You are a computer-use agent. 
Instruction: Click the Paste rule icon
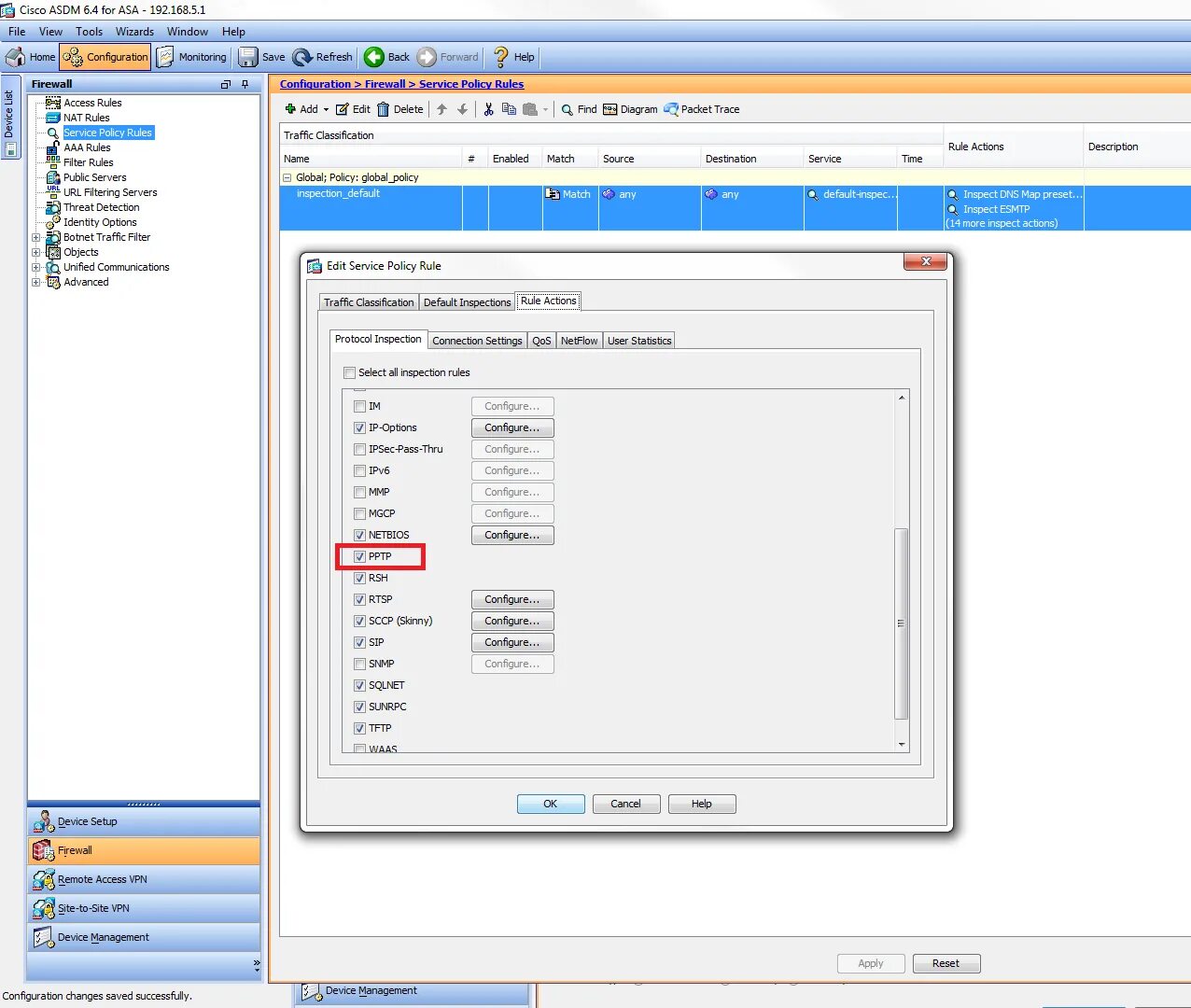(x=530, y=109)
